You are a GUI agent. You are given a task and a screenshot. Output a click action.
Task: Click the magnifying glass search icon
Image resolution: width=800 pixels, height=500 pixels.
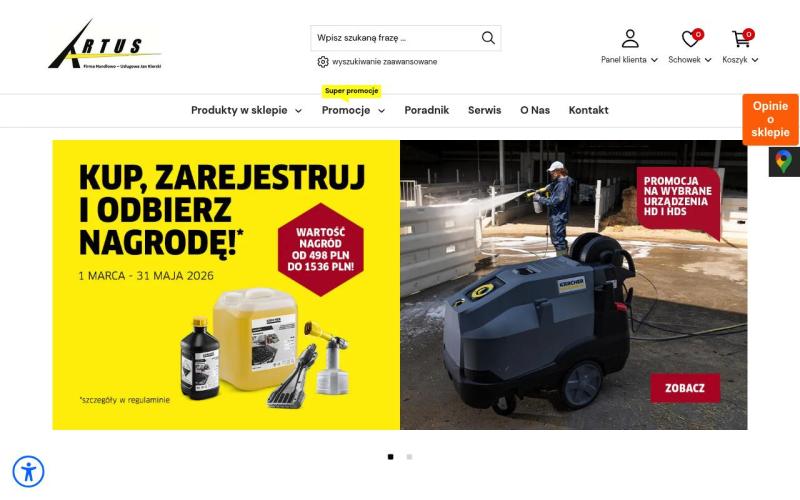[x=488, y=38]
